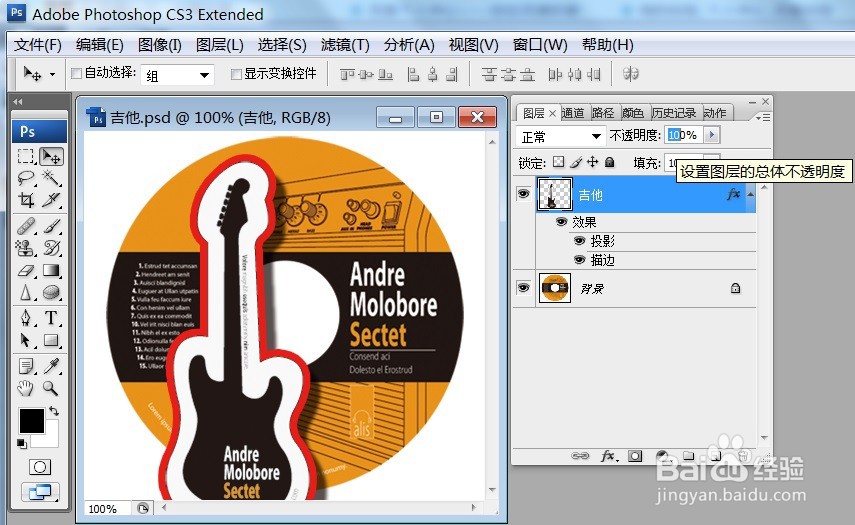The image size is (855, 525).
Task: Collapse 吉他 layer effects list
Action: [x=750, y=194]
